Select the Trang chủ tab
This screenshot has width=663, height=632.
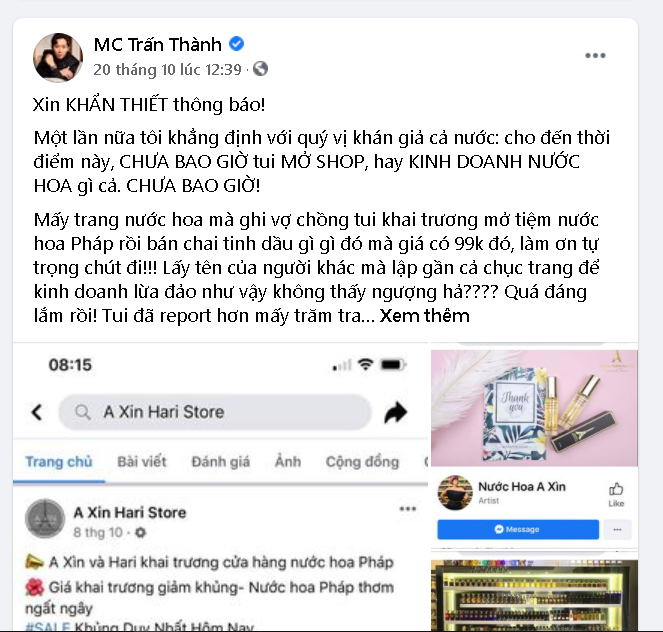coord(59,461)
